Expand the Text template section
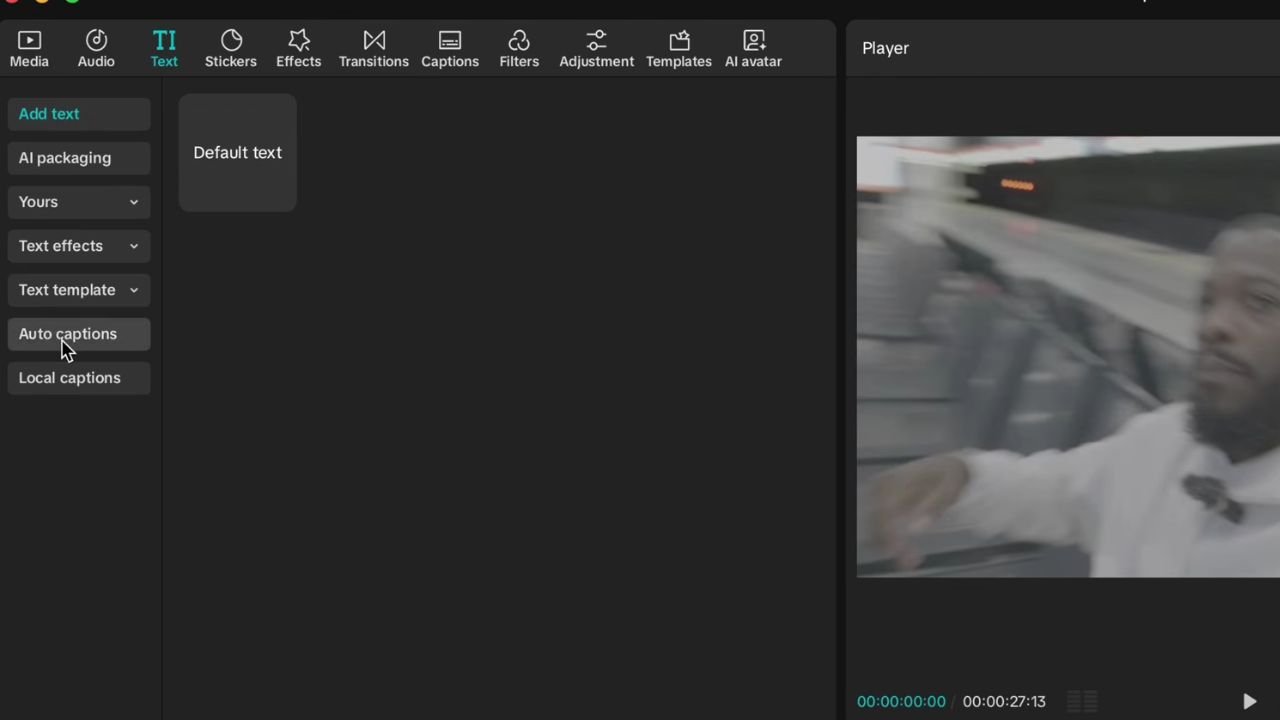This screenshot has width=1280, height=720. 78,289
